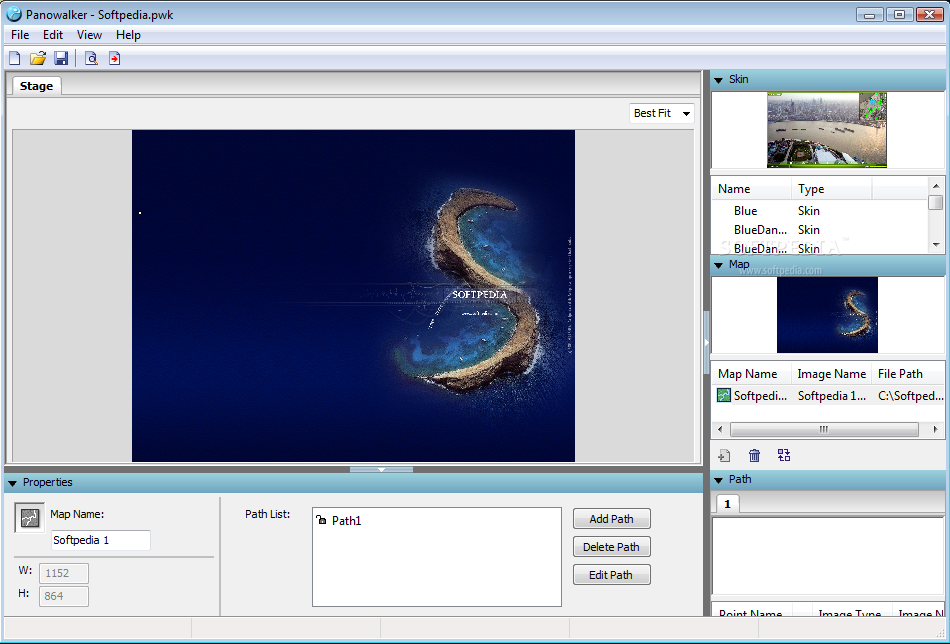Click the C:\Softped... file path cell
The width and height of the screenshot is (950, 644).
(911, 396)
